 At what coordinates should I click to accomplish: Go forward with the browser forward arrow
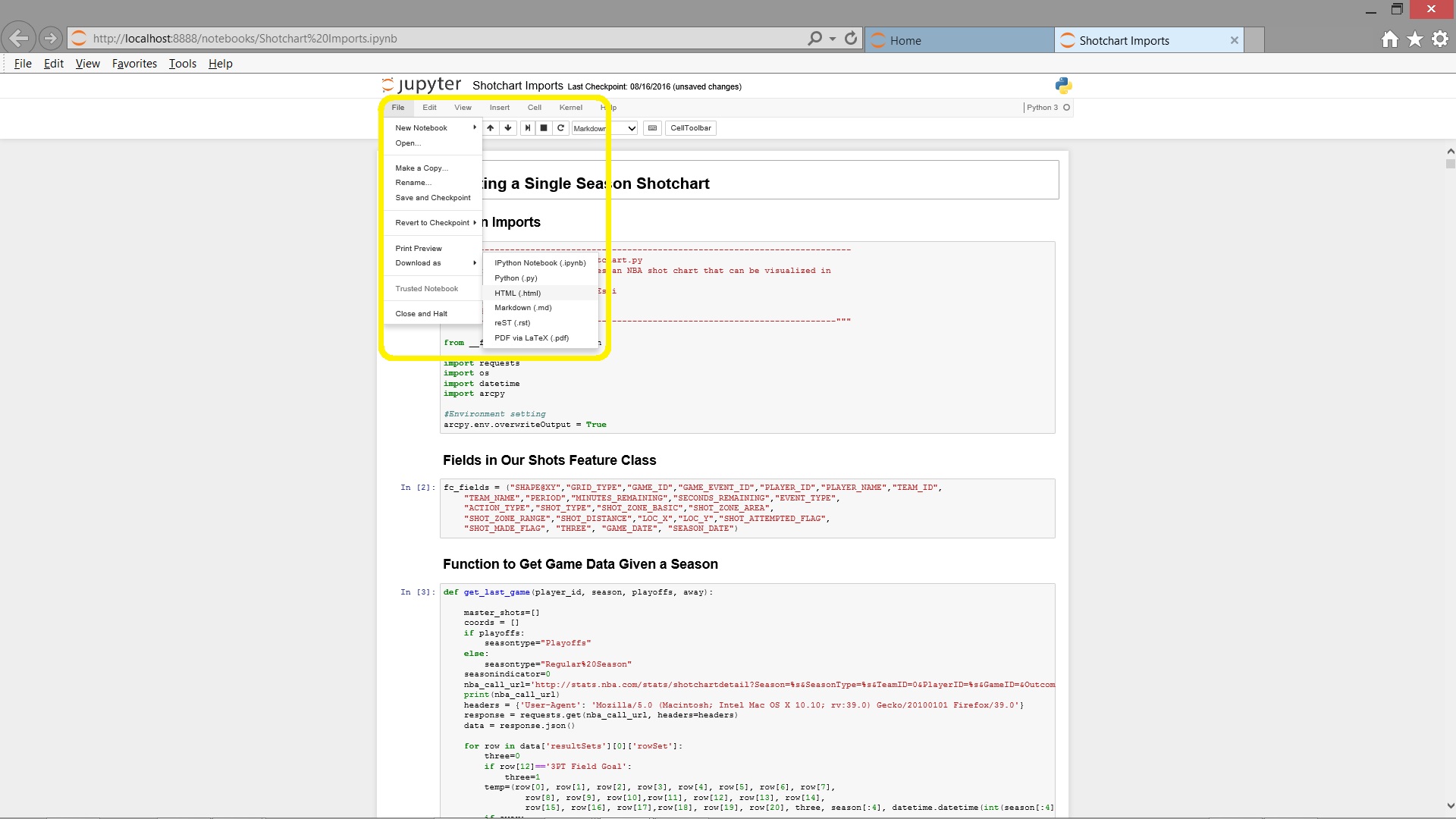pos(50,38)
